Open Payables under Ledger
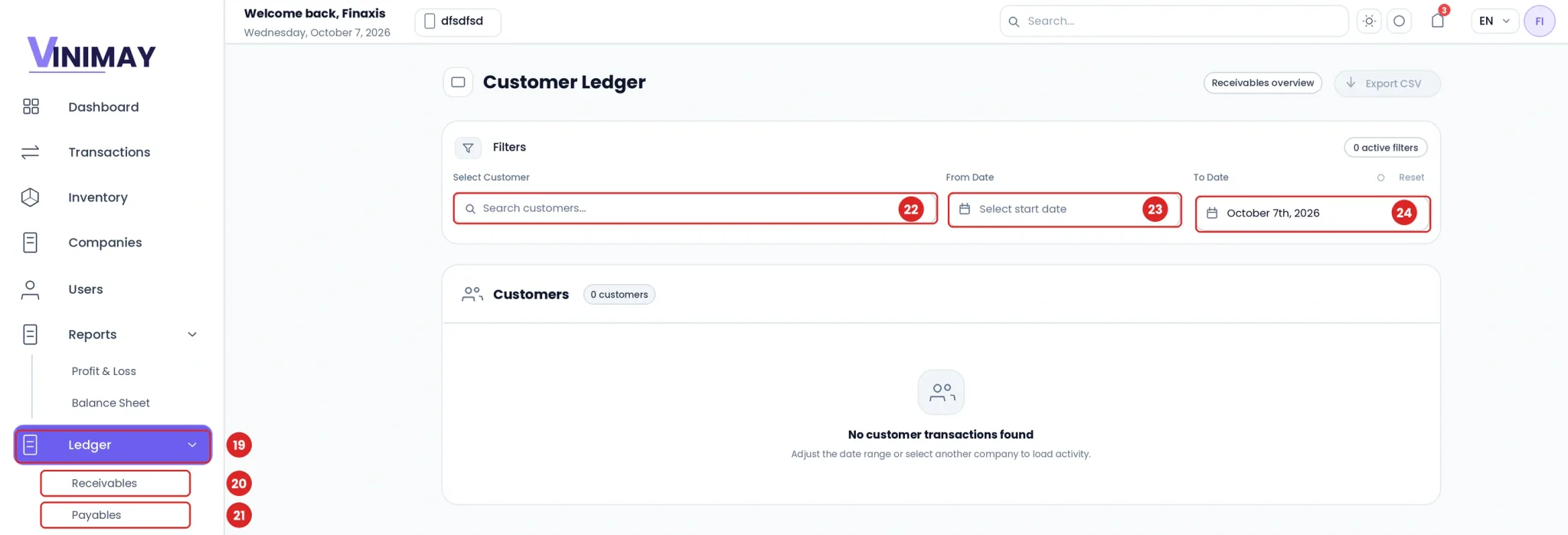This screenshot has height=535, width=1568. click(x=116, y=515)
